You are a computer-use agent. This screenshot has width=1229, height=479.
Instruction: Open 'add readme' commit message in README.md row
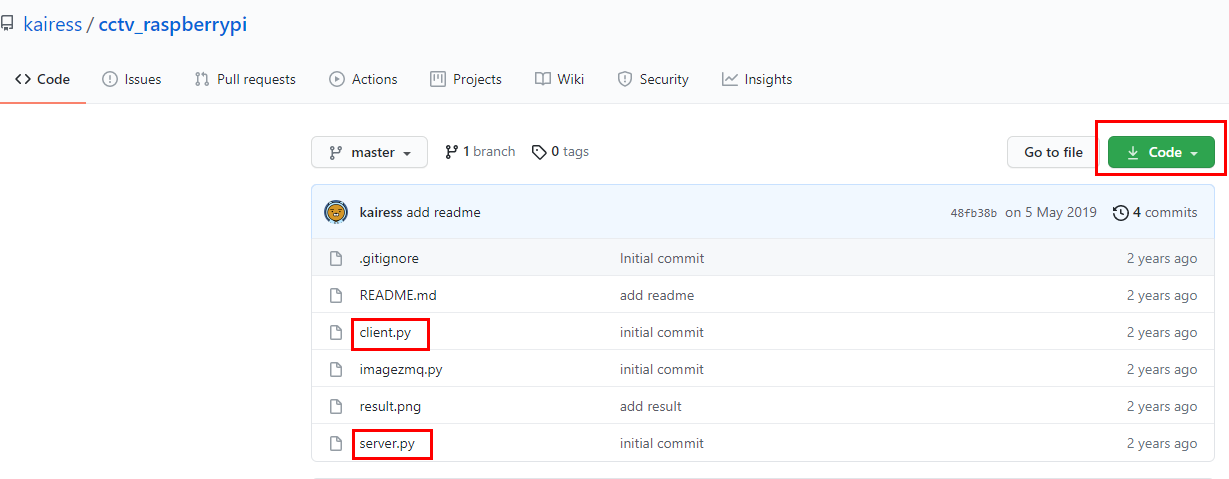[x=657, y=295]
